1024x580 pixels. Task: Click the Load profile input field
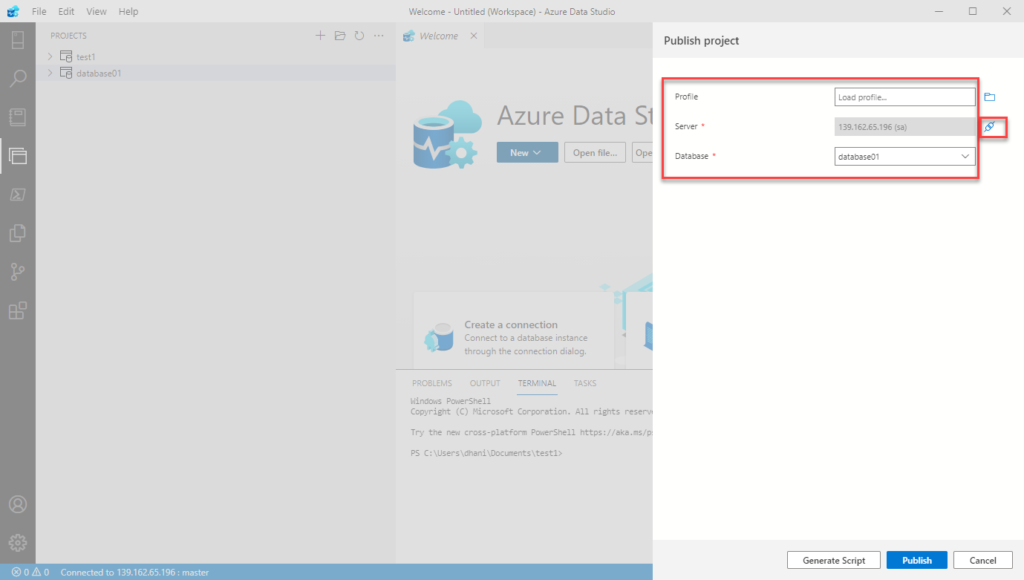tap(904, 97)
